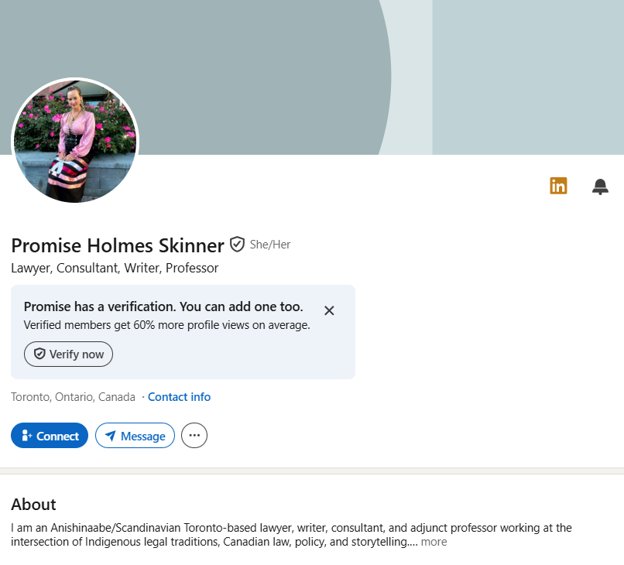Send a Message to Promise
Screen dimensions: 624x565
pos(135,435)
